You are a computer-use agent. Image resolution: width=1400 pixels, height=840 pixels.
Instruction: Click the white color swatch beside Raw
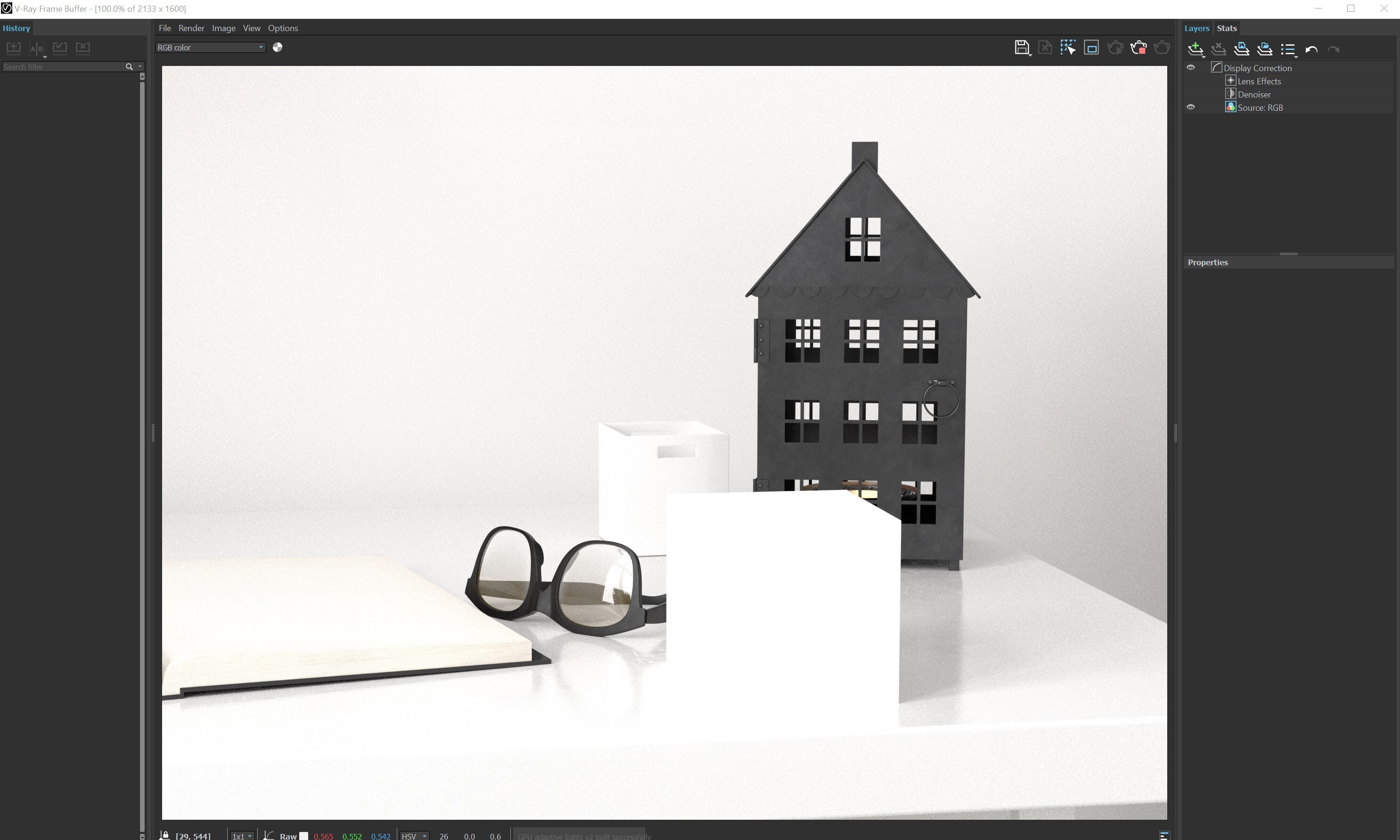[303, 835]
